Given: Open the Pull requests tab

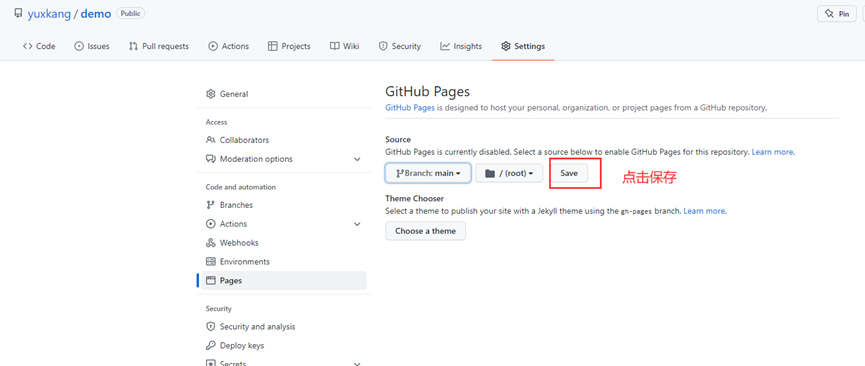Looking at the screenshot, I should (x=159, y=46).
